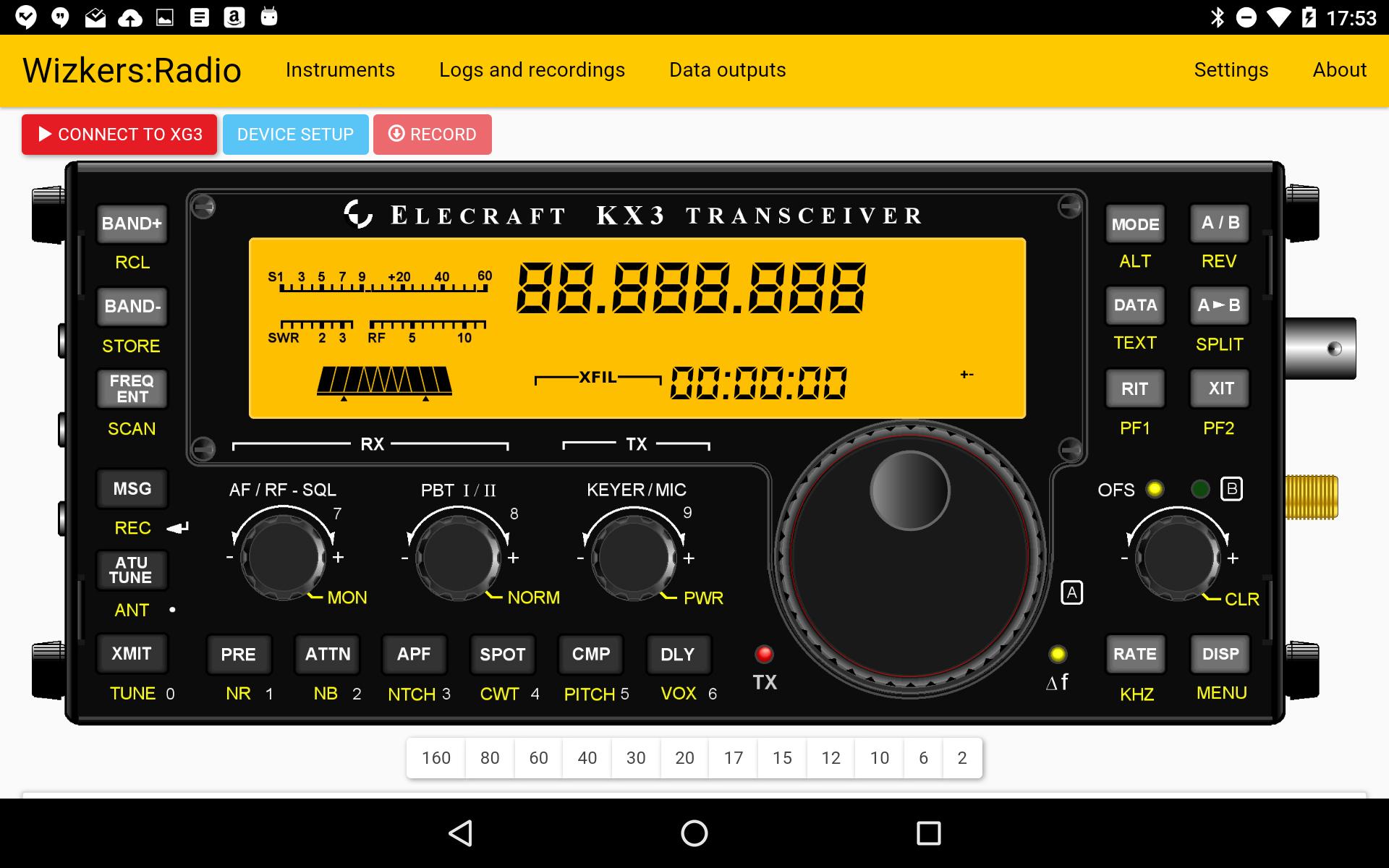This screenshot has height=868, width=1389.
Task: Open the About page
Action: coord(1339,70)
